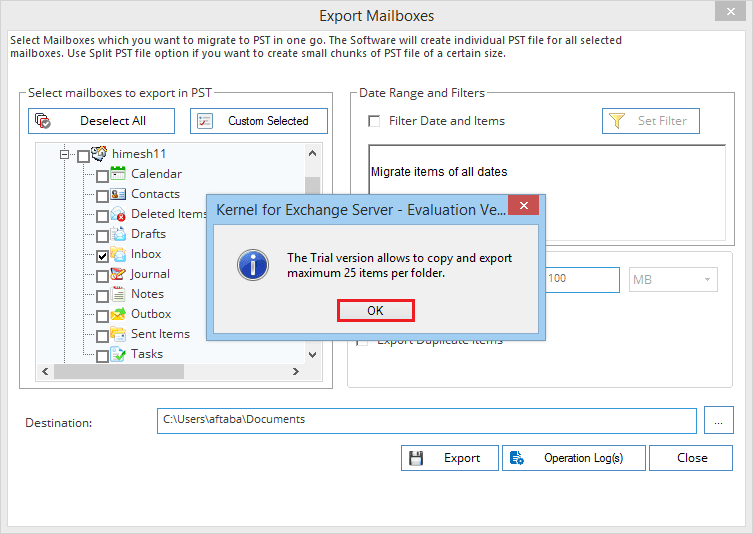The image size is (753, 534).
Task: Click the Deselect All button
Action: pyautogui.click(x=101, y=121)
